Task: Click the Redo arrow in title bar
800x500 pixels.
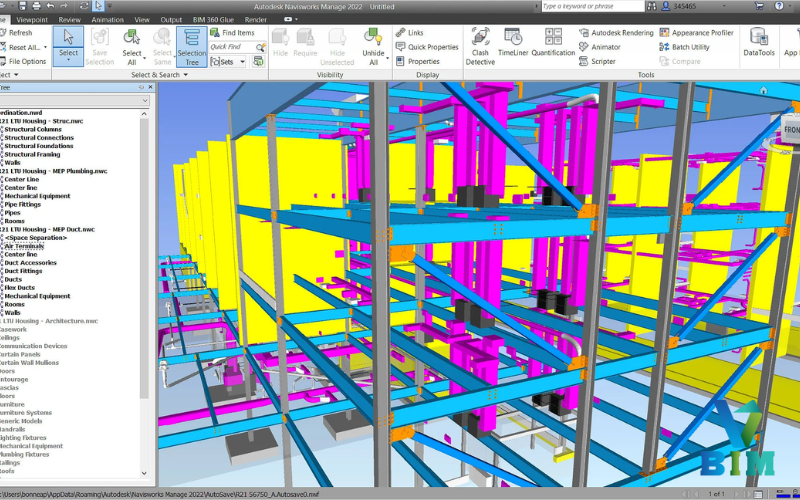Action: (x=64, y=6)
